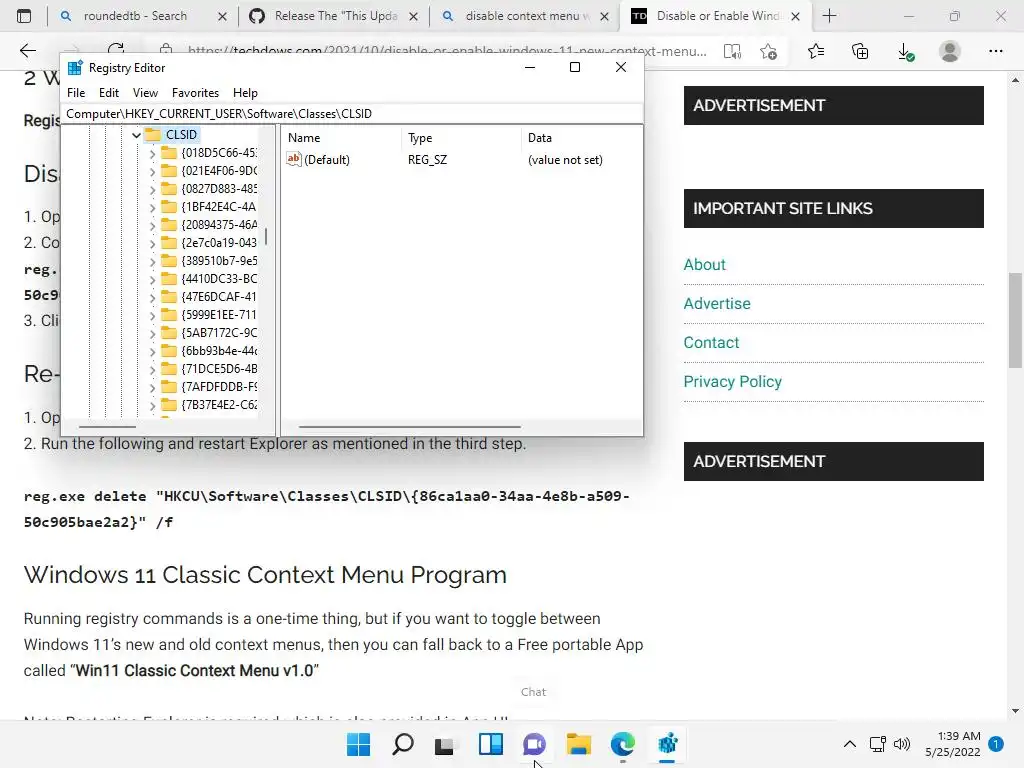
Task: Expand the {389510b7-9e5 key
Action: point(152,261)
